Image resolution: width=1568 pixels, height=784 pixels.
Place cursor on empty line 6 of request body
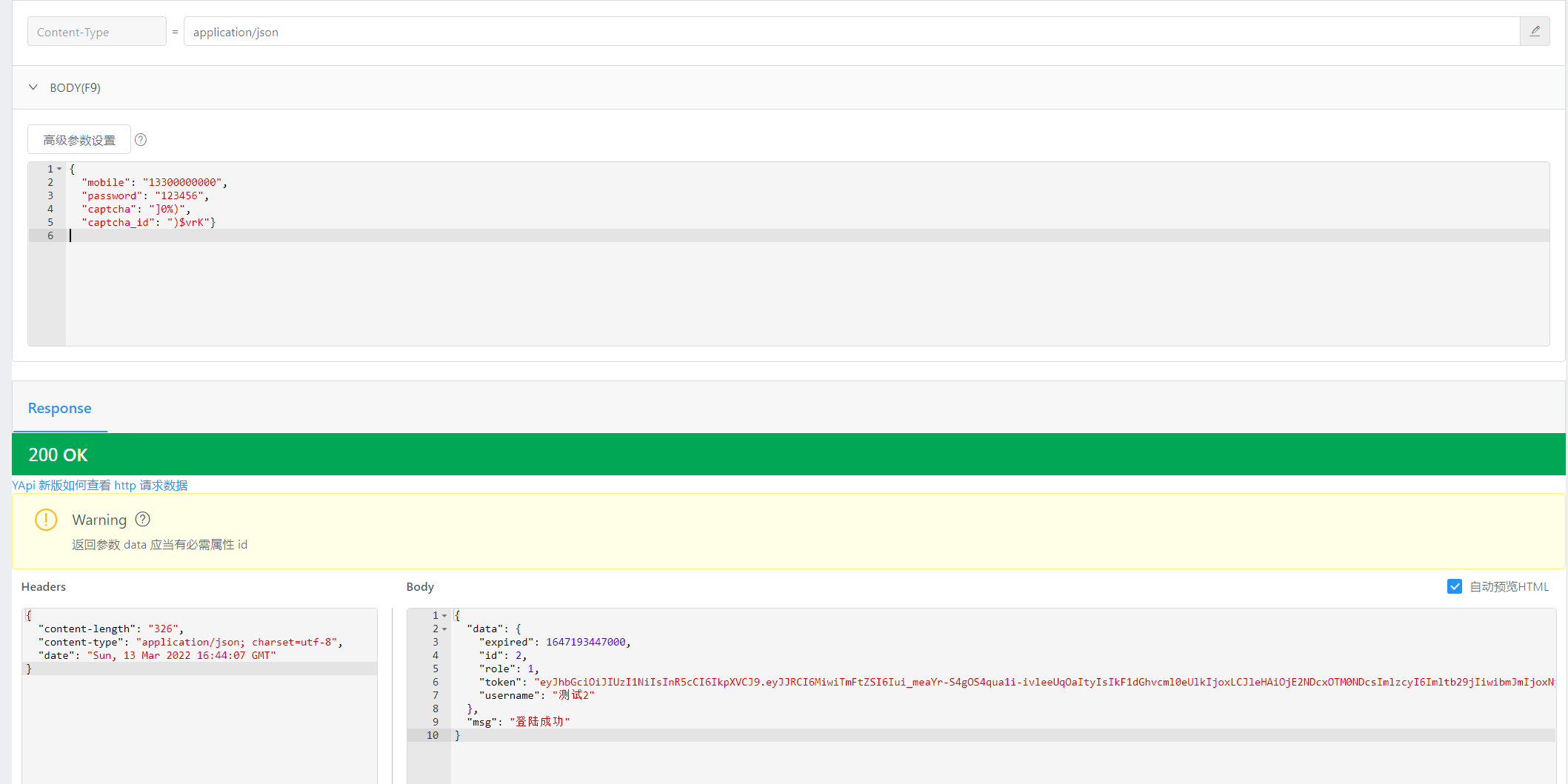click(807, 235)
